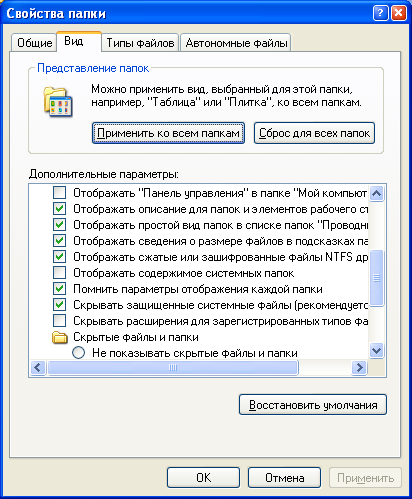This screenshot has width=412, height=499.
Task: Uncheck "Помнить параметры отображения каждой папки"
Action: 60,289
